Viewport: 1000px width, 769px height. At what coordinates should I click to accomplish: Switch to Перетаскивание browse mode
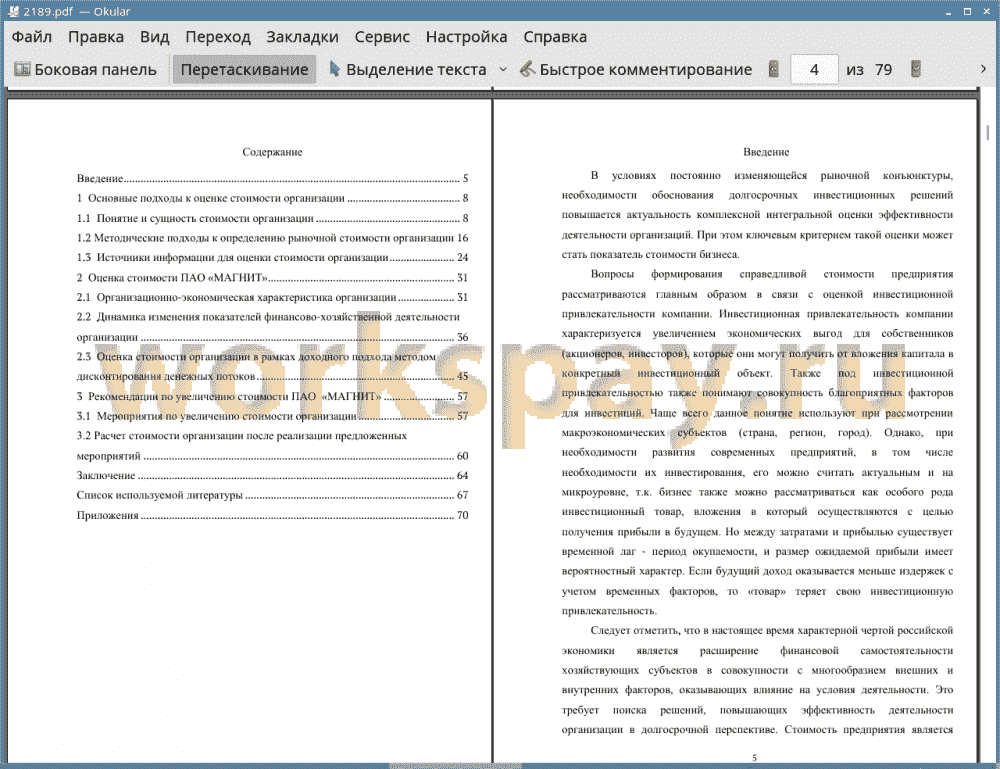click(x=244, y=70)
